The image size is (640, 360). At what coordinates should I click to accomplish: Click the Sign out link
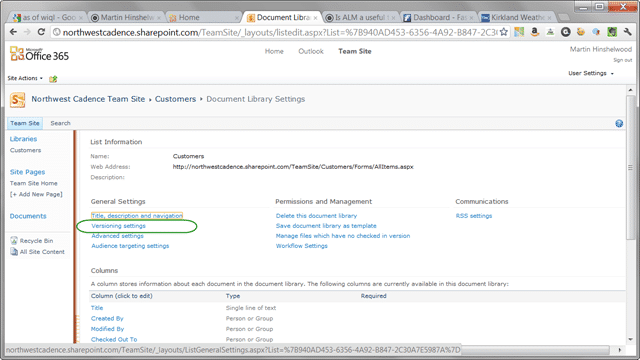[x=622, y=60]
